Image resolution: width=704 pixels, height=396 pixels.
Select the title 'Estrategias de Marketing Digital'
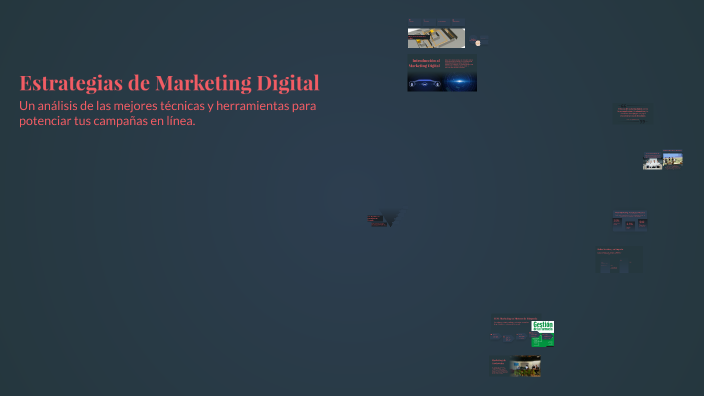point(169,83)
